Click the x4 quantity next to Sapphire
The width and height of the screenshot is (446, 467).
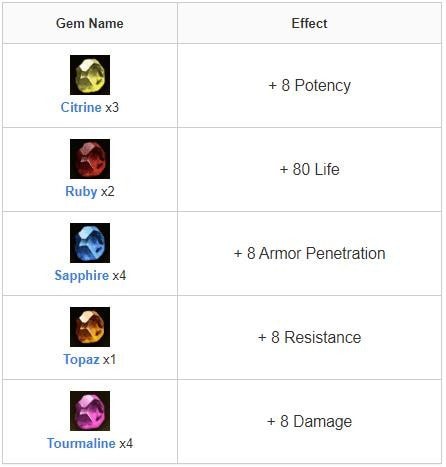click(x=119, y=276)
